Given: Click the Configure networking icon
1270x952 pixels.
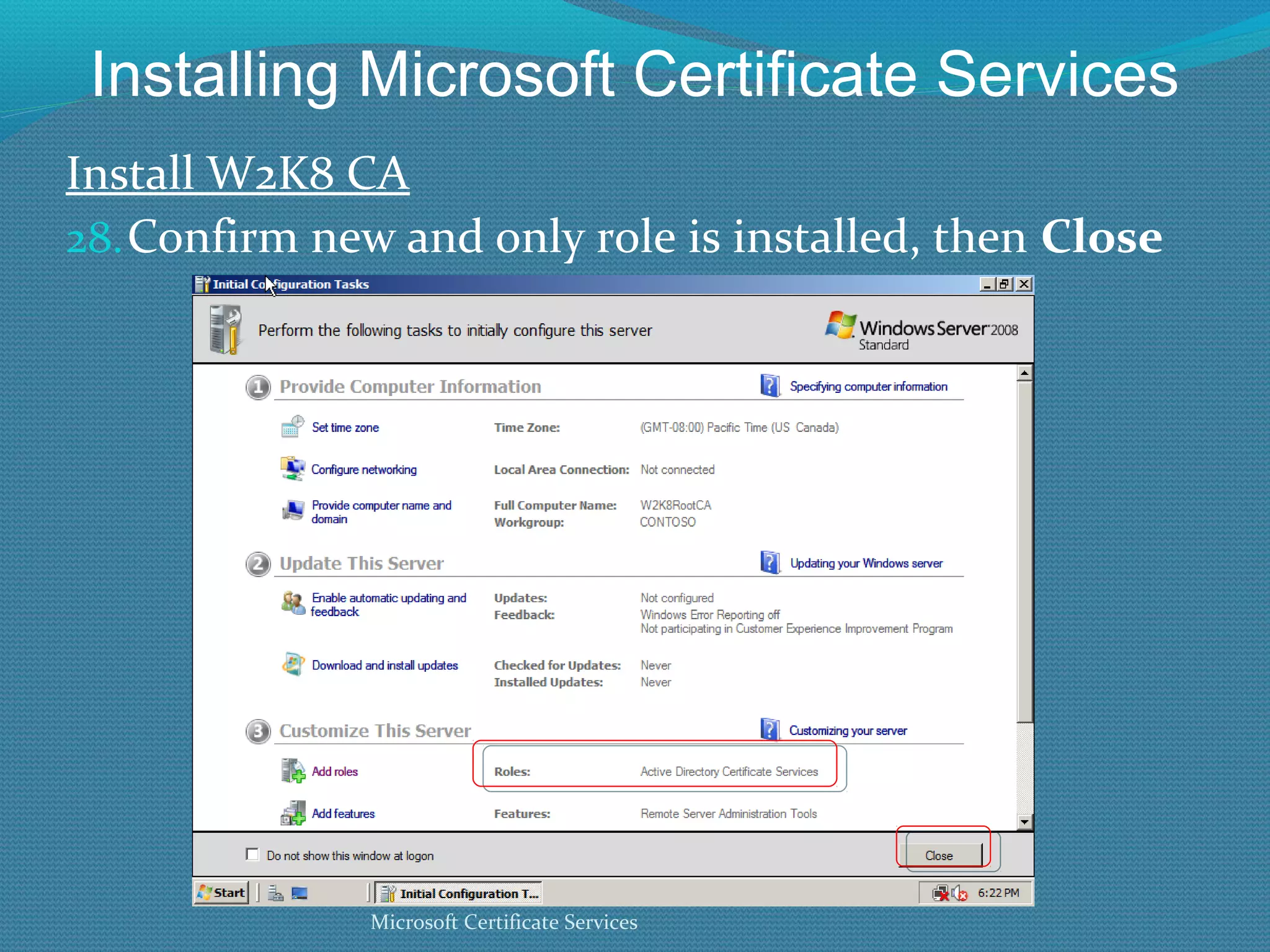Looking at the screenshot, I should (x=292, y=469).
